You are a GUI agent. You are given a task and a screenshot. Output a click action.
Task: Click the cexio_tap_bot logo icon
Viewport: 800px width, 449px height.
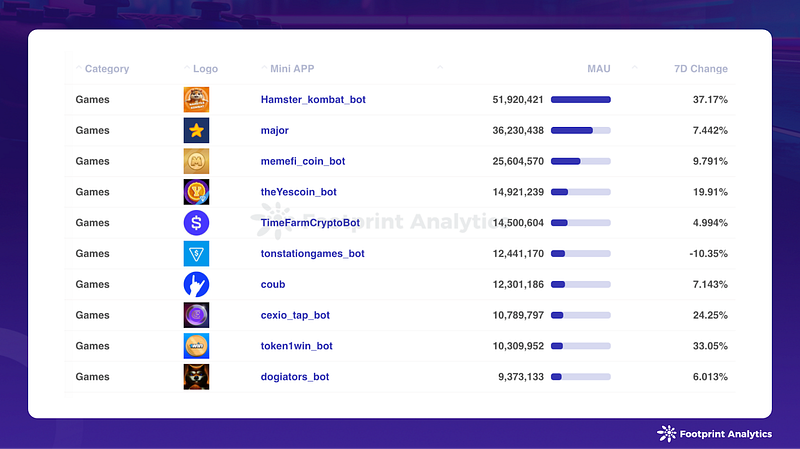(197, 315)
